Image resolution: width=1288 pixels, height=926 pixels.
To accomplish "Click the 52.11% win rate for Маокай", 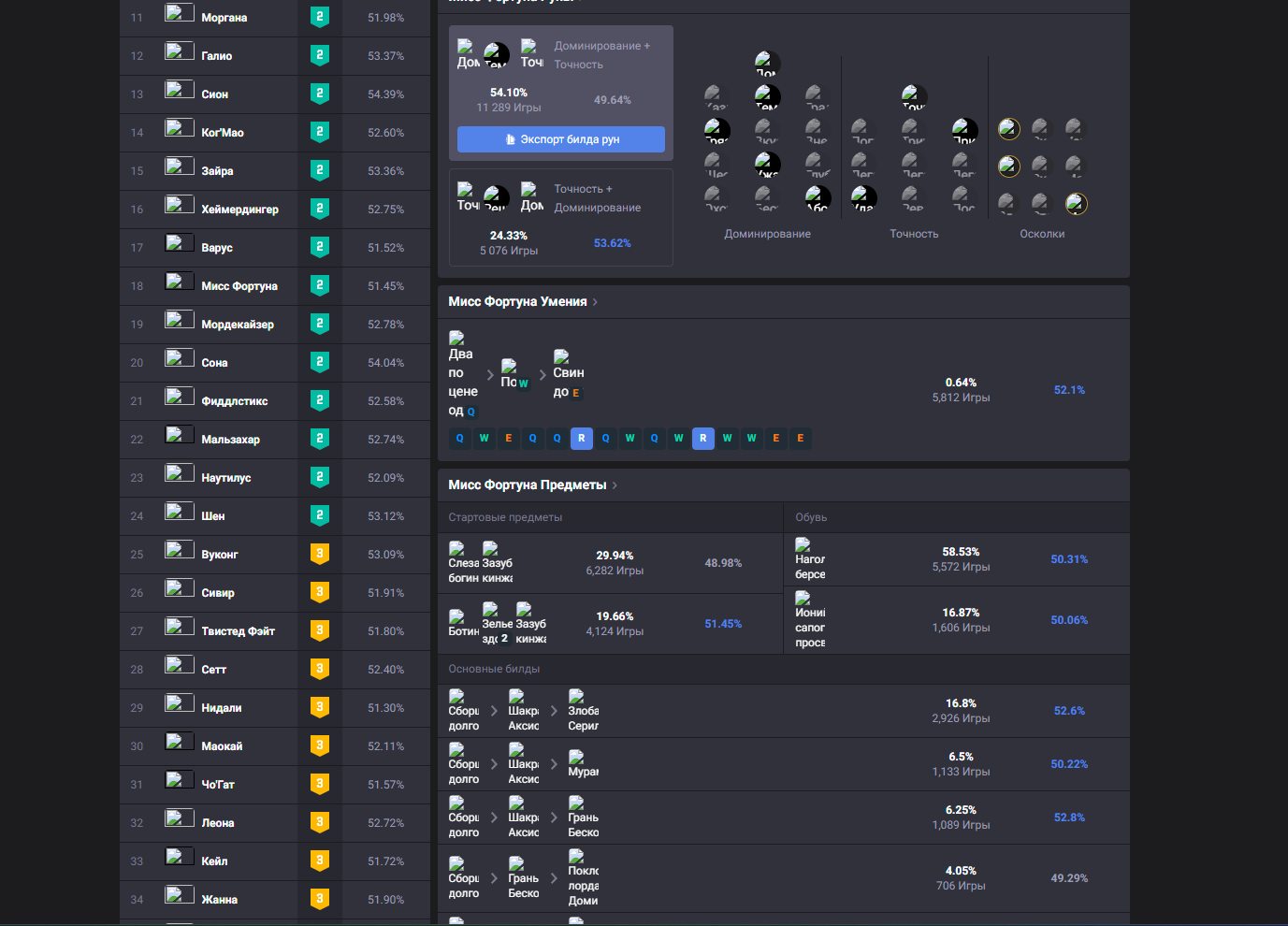I will 386,746.
